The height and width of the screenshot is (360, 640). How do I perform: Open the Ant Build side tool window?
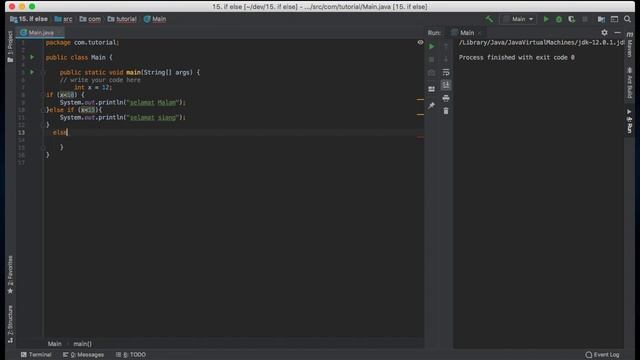pyautogui.click(x=630, y=83)
